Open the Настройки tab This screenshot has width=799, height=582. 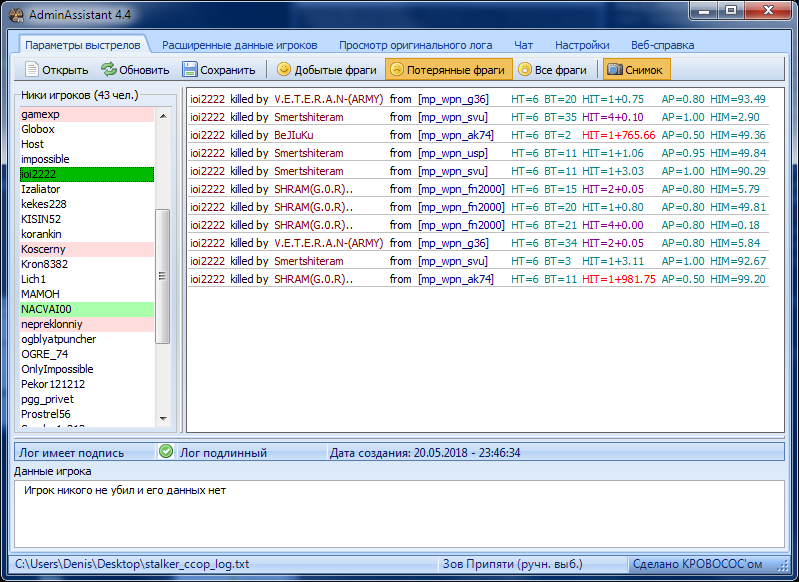582,45
